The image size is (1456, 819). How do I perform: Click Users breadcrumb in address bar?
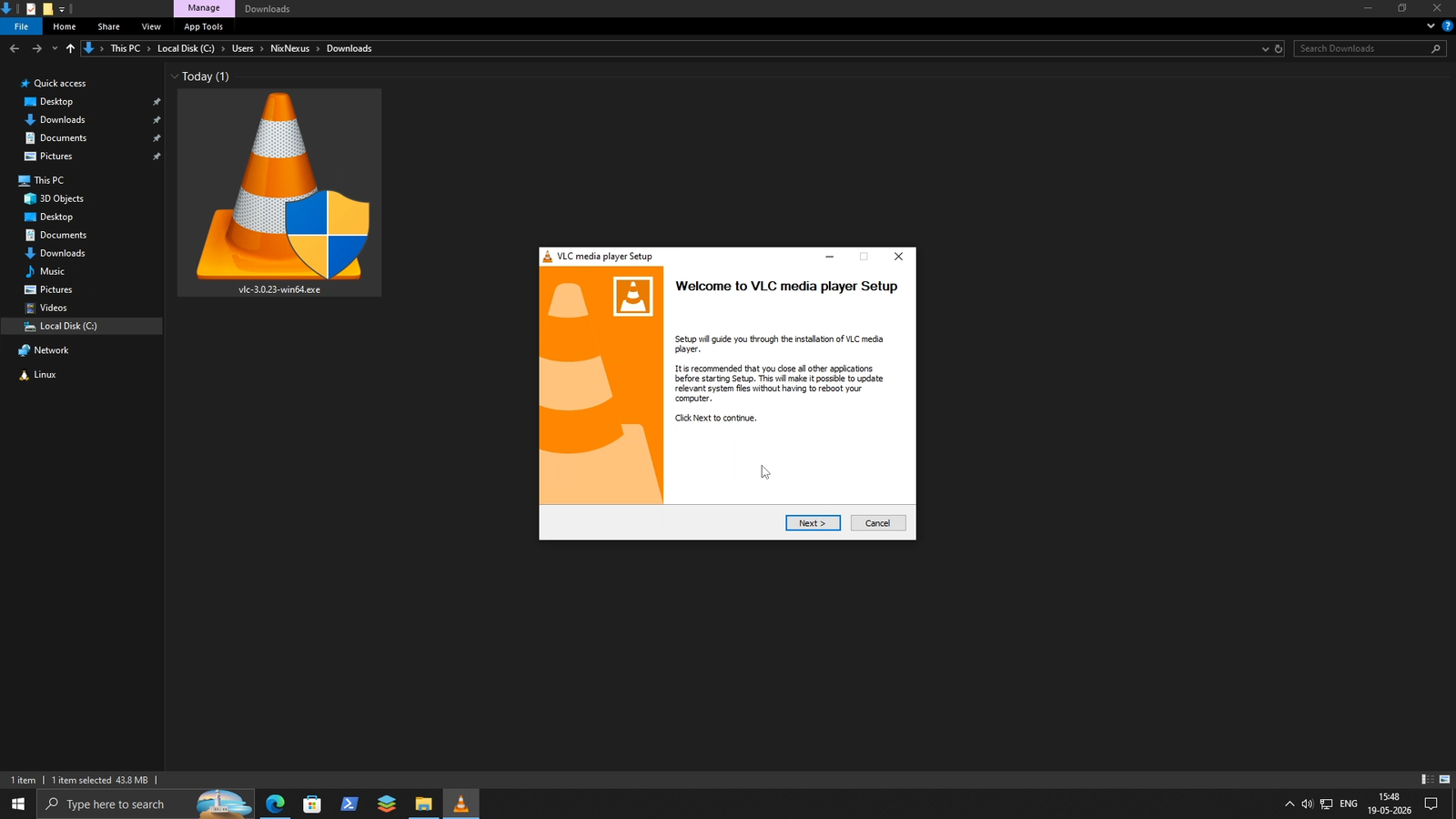point(242,48)
